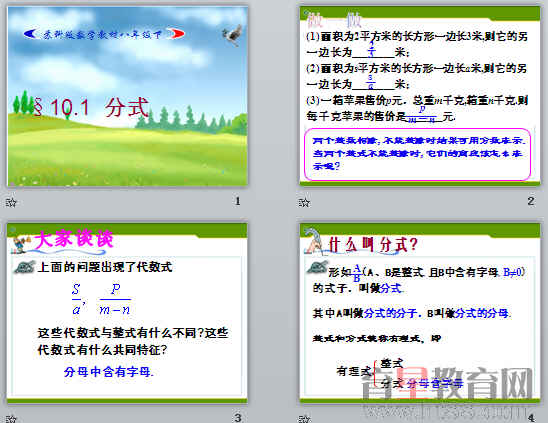The image size is (548, 423).
Task: Click the turtle icon beside 上面的问题出现了代数式
Action: coord(25,267)
